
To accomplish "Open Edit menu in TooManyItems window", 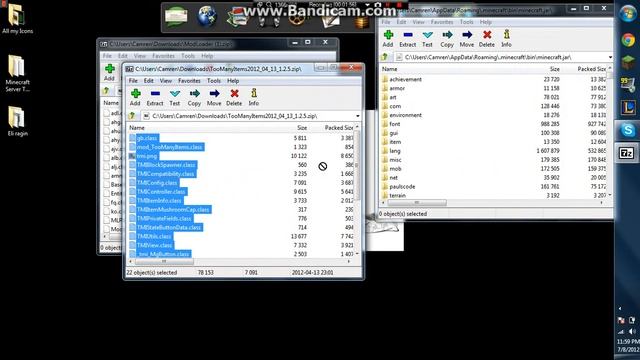I will pyautogui.click(x=149, y=81).
